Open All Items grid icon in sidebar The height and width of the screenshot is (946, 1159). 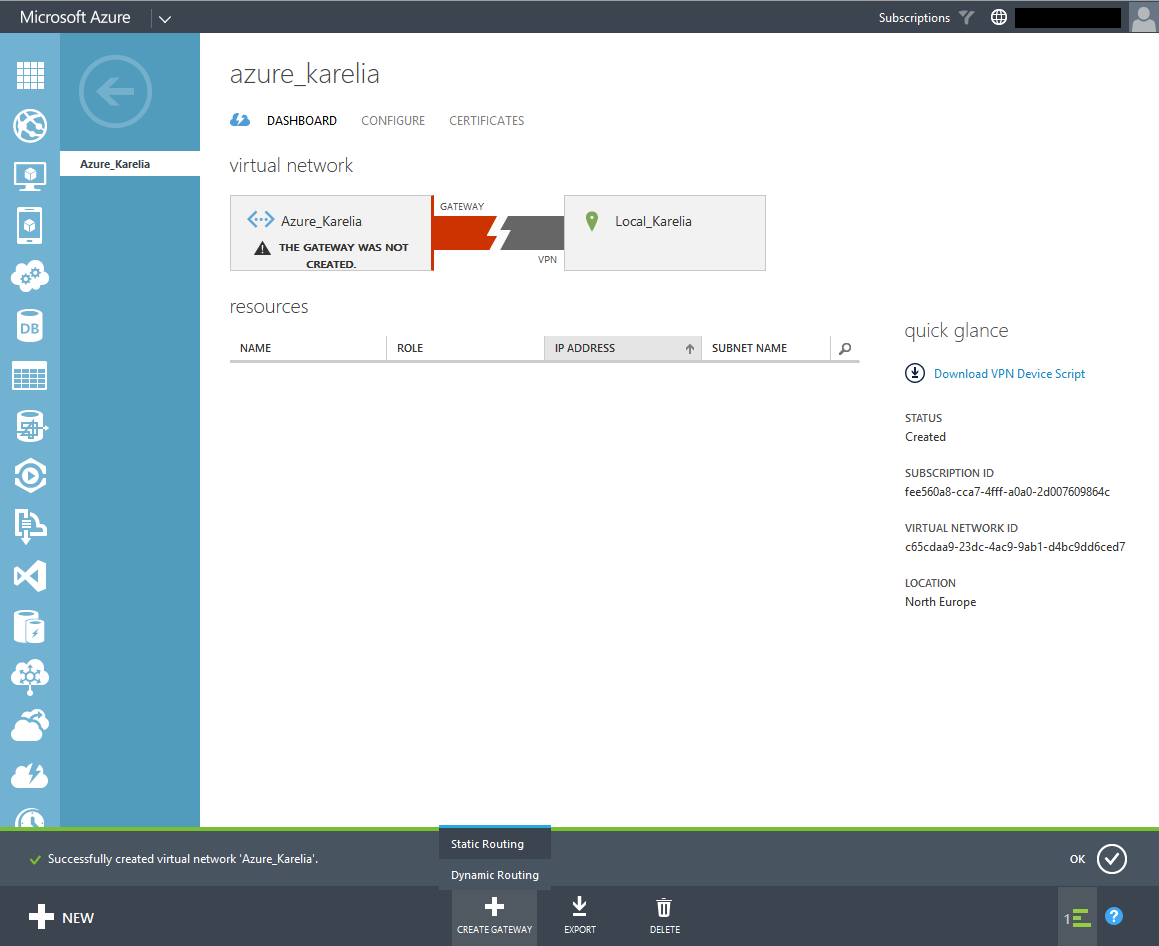click(x=30, y=75)
